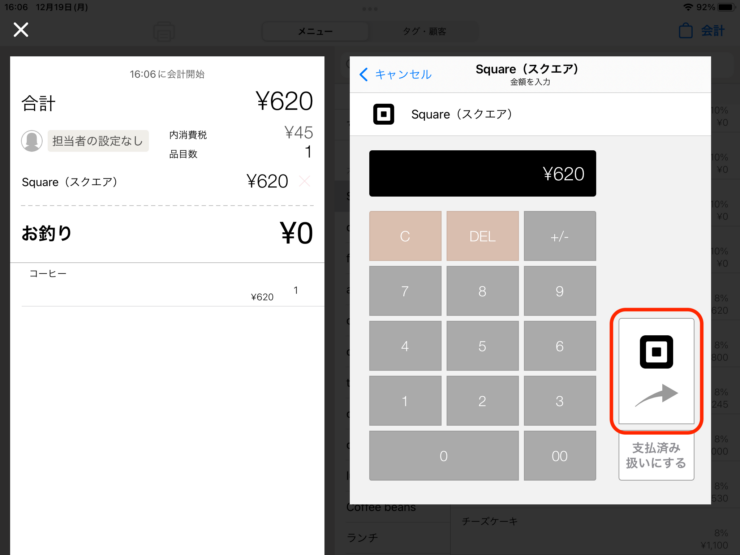This screenshot has width=740, height=555.
Task: Remove the Square ¥620 payment line
Action: coord(304,181)
